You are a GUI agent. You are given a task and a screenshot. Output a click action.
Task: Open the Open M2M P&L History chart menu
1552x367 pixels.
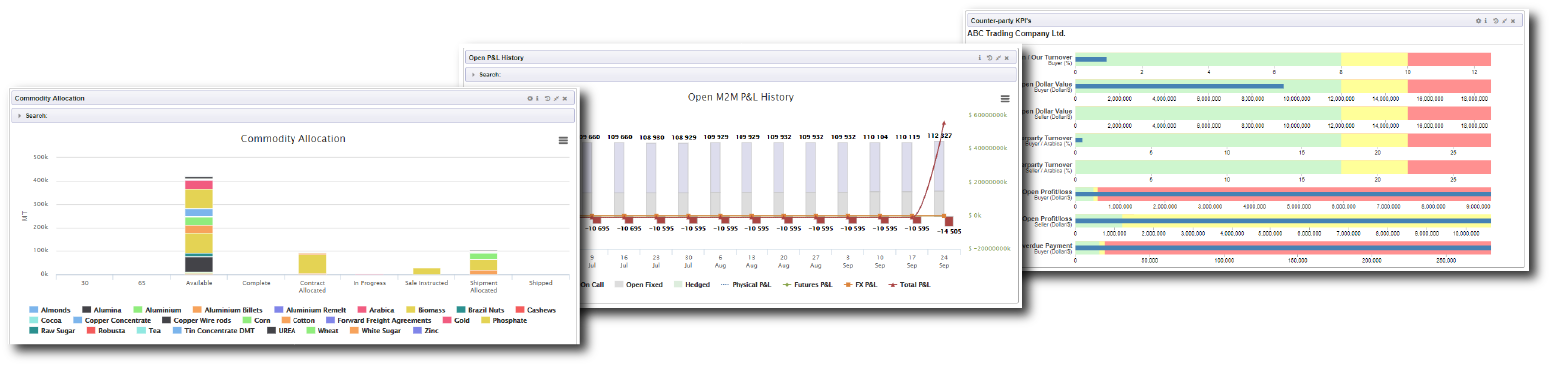(x=1005, y=98)
